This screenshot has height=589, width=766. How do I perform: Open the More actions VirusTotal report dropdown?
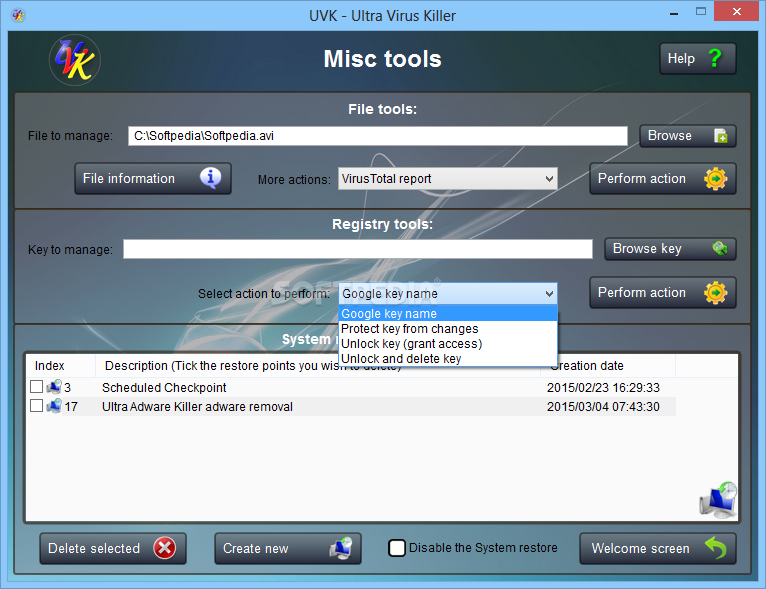(447, 179)
